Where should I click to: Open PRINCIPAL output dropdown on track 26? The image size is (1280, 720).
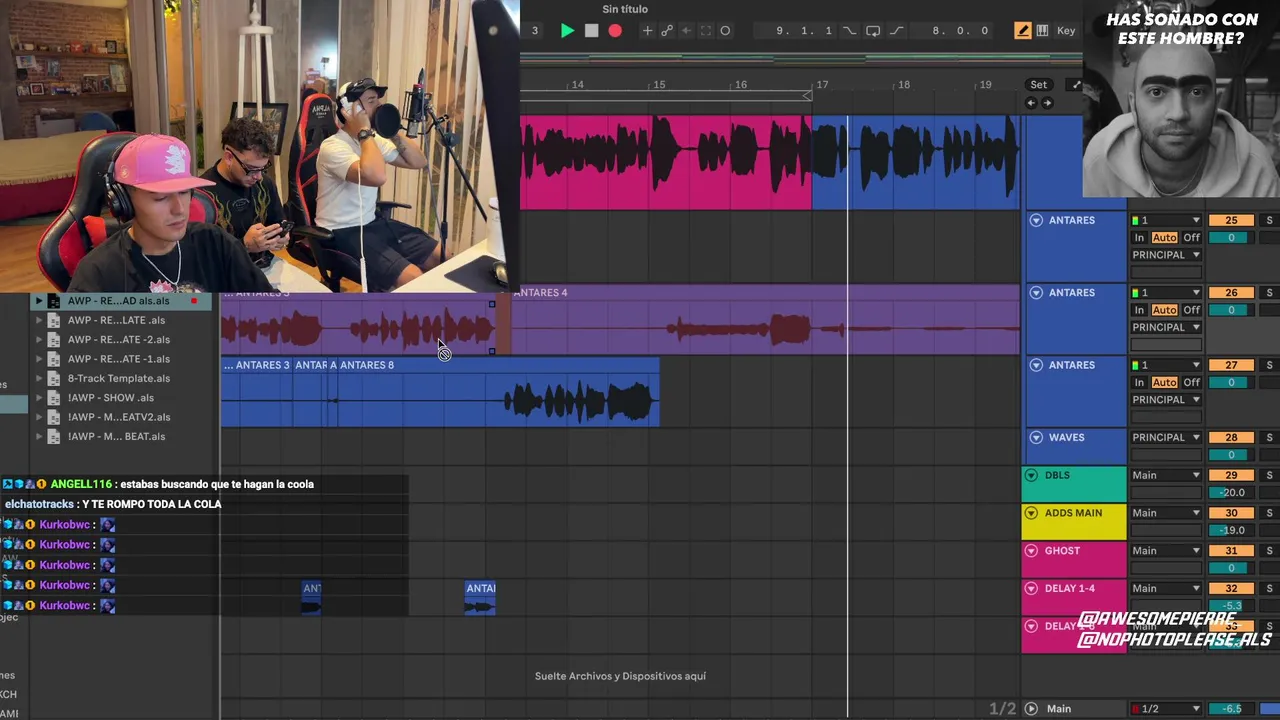pyautogui.click(x=1166, y=327)
